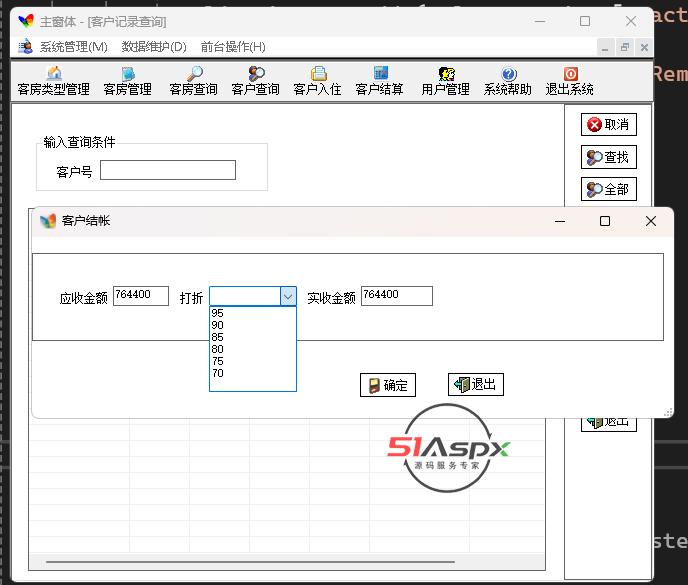Select discount 75 from list
The width and height of the screenshot is (688, 585).
point(253,361)
